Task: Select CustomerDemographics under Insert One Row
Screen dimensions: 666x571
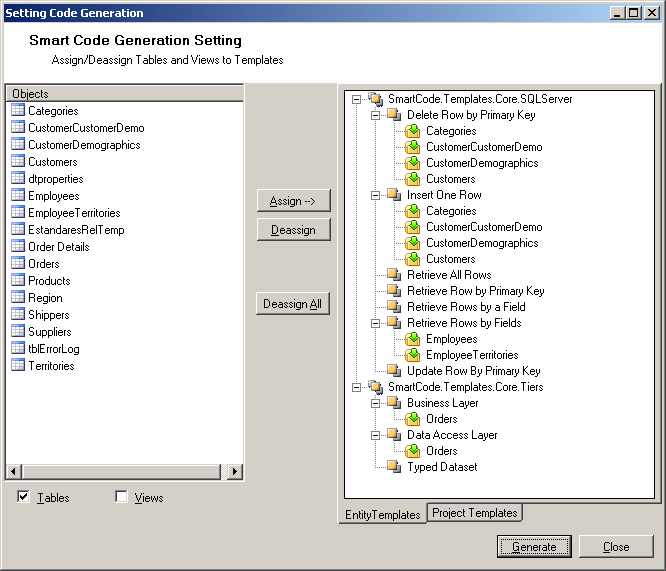Action: coord(482,243)
